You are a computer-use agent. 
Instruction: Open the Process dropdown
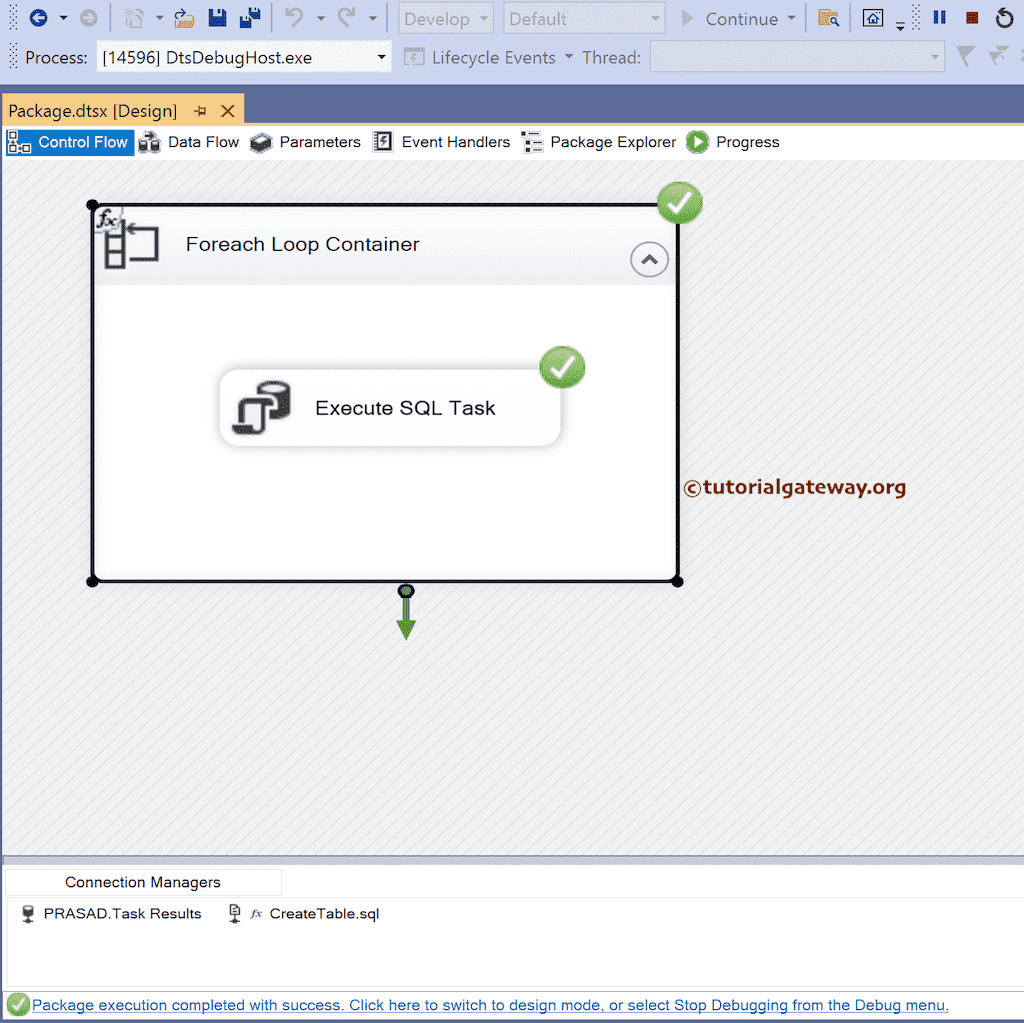coord(381,57)
